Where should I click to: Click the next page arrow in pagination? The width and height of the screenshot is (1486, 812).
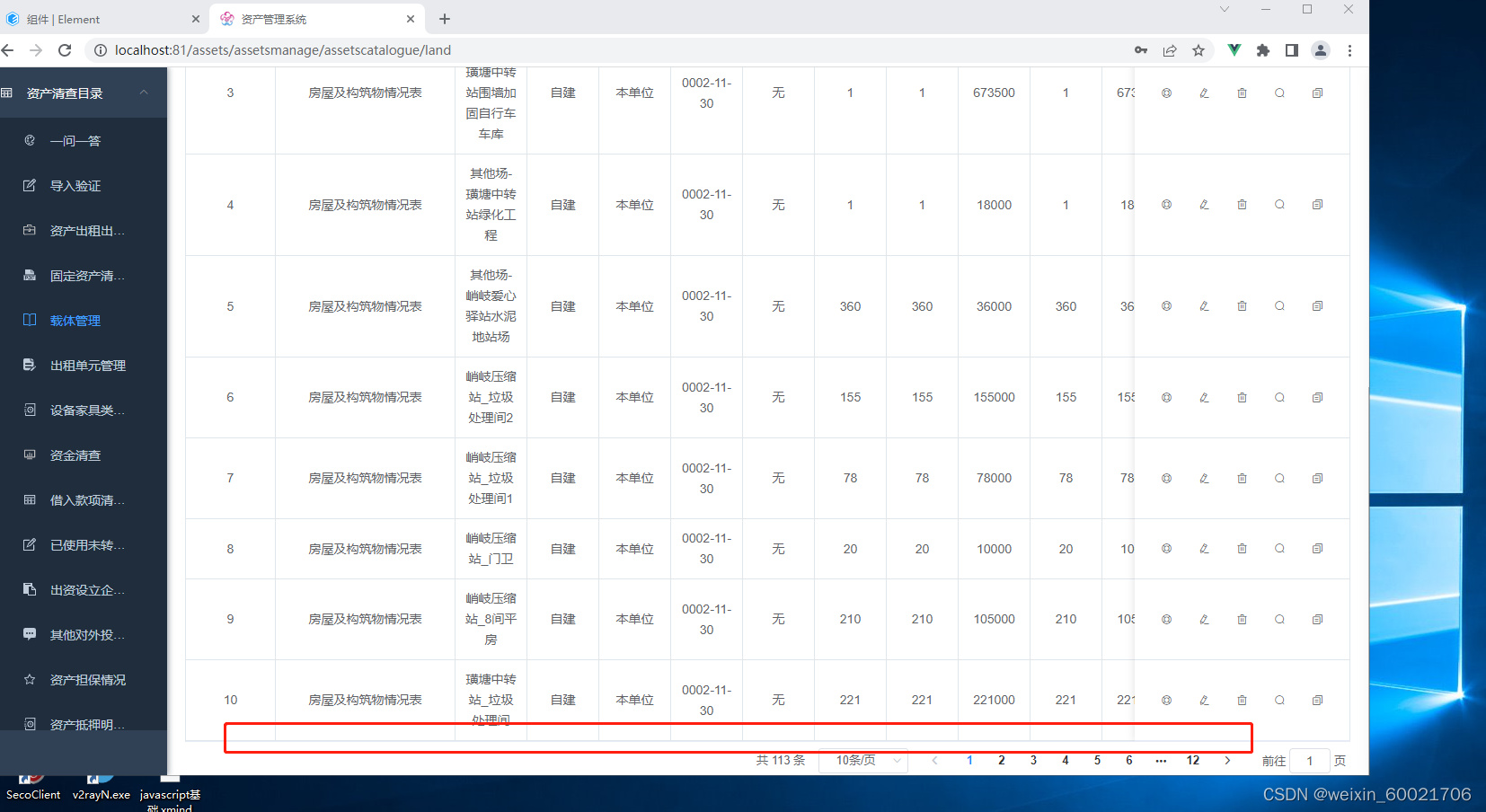pyautogui.click(x=1227, y=760)
